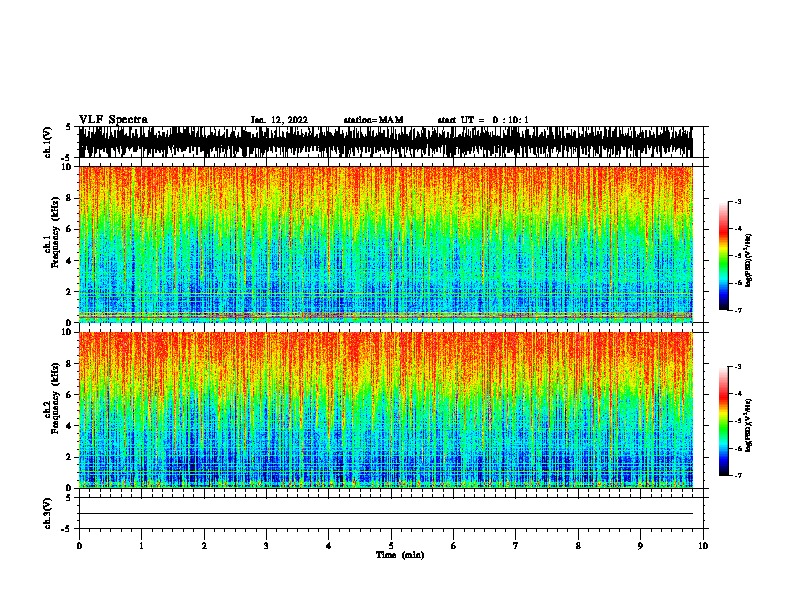Click time-axis tick label "8"
Screen dimensions: 792x612
pos(578,546)
